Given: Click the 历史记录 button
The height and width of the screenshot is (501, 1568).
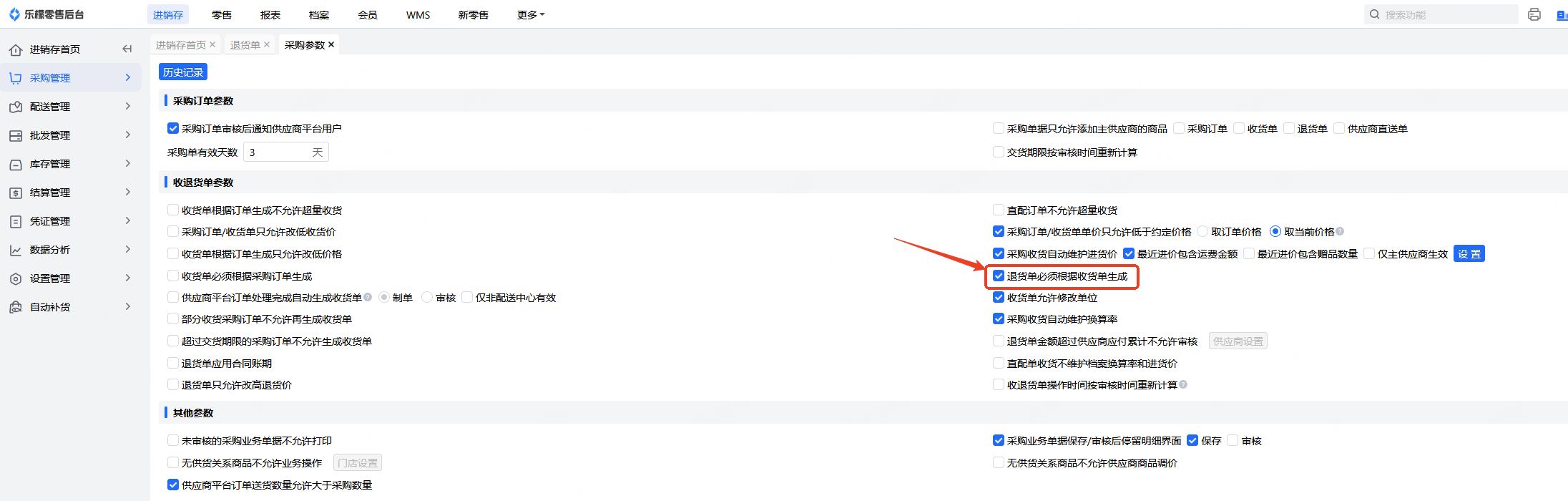Looking at the screenshot, I should 183,72.
